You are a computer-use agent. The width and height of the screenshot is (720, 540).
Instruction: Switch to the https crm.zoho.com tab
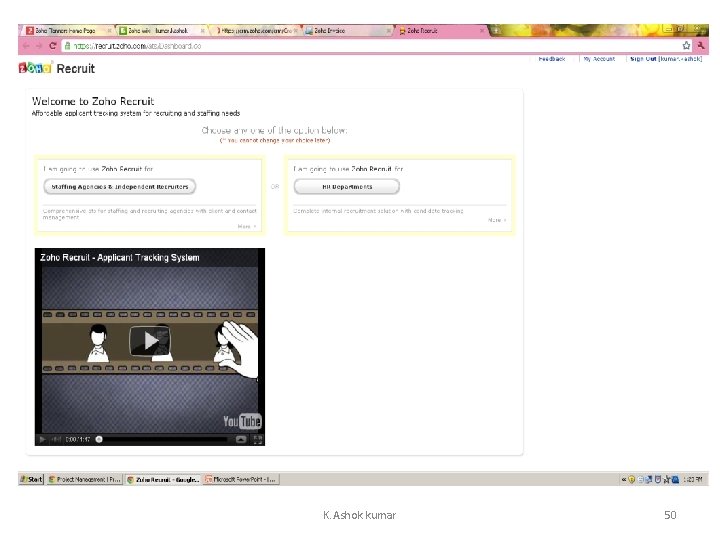pyautogui.click(x=256, y=31)
